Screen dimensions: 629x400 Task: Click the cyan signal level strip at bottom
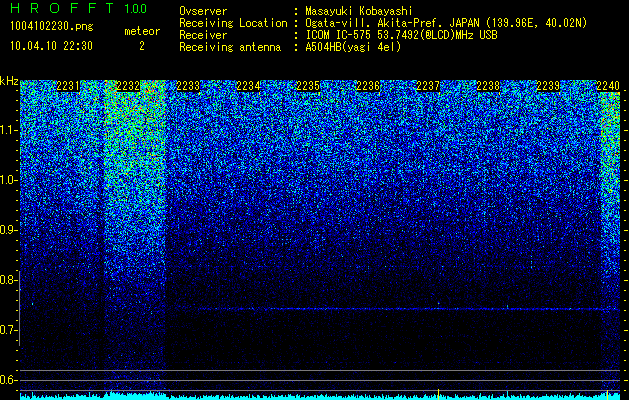[x=320, y=397]
